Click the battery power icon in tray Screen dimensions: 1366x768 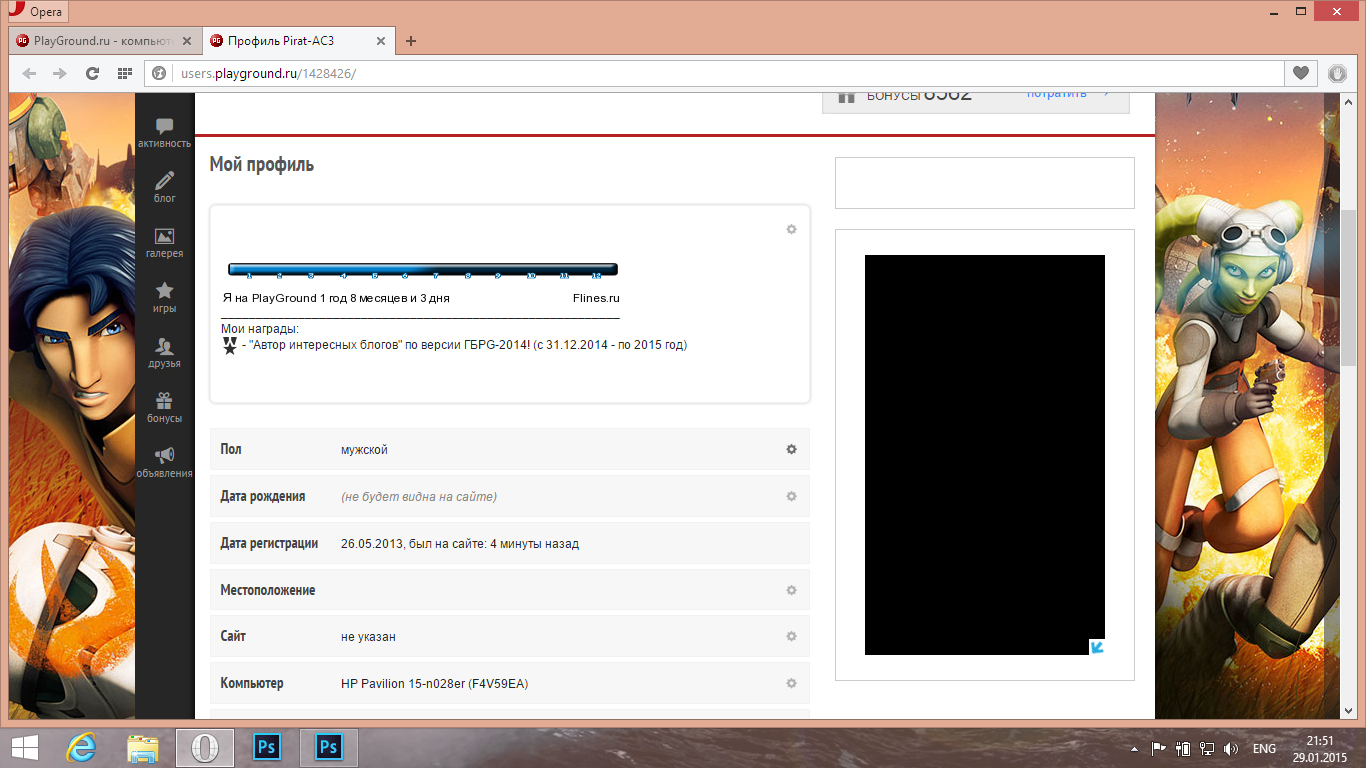(x=1184, y=749)
